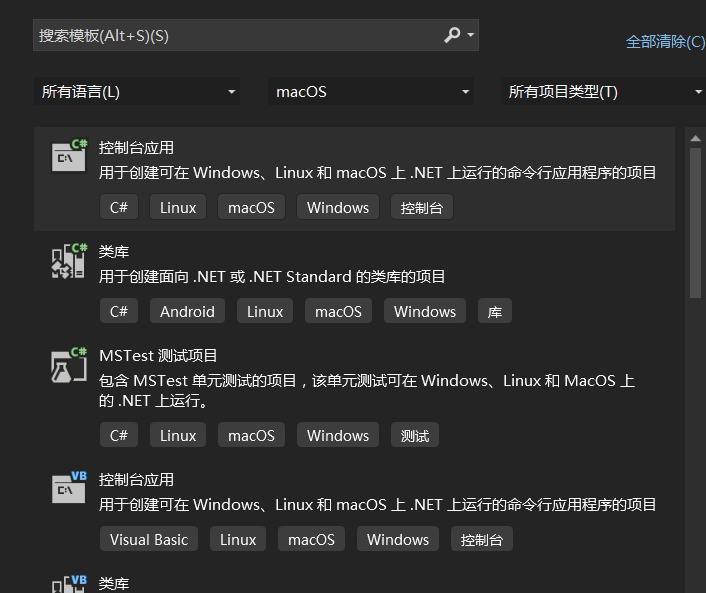Click the MSTest 测试项目 flask icon
706x593 pixels.
pos(69,365)
